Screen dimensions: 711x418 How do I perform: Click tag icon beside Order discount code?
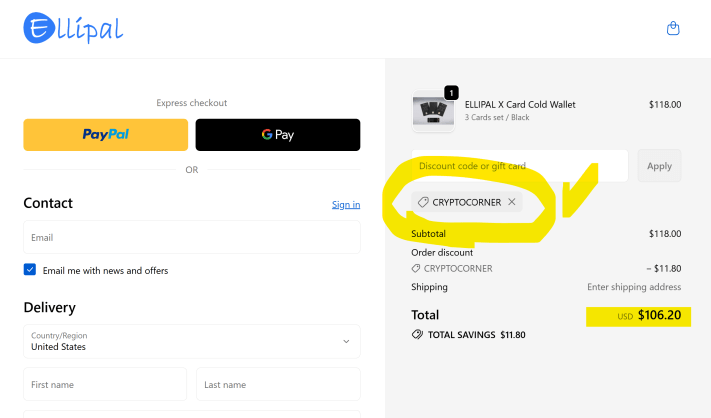(x=416, y=268)
